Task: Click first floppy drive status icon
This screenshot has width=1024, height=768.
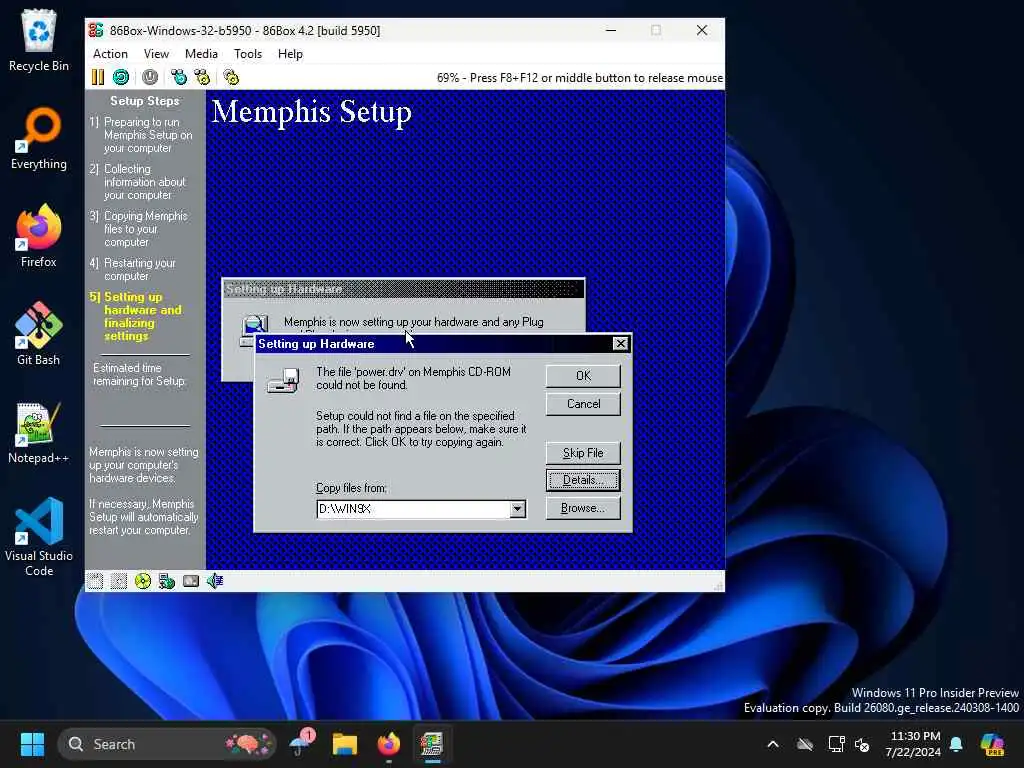Action: [95, 581]
